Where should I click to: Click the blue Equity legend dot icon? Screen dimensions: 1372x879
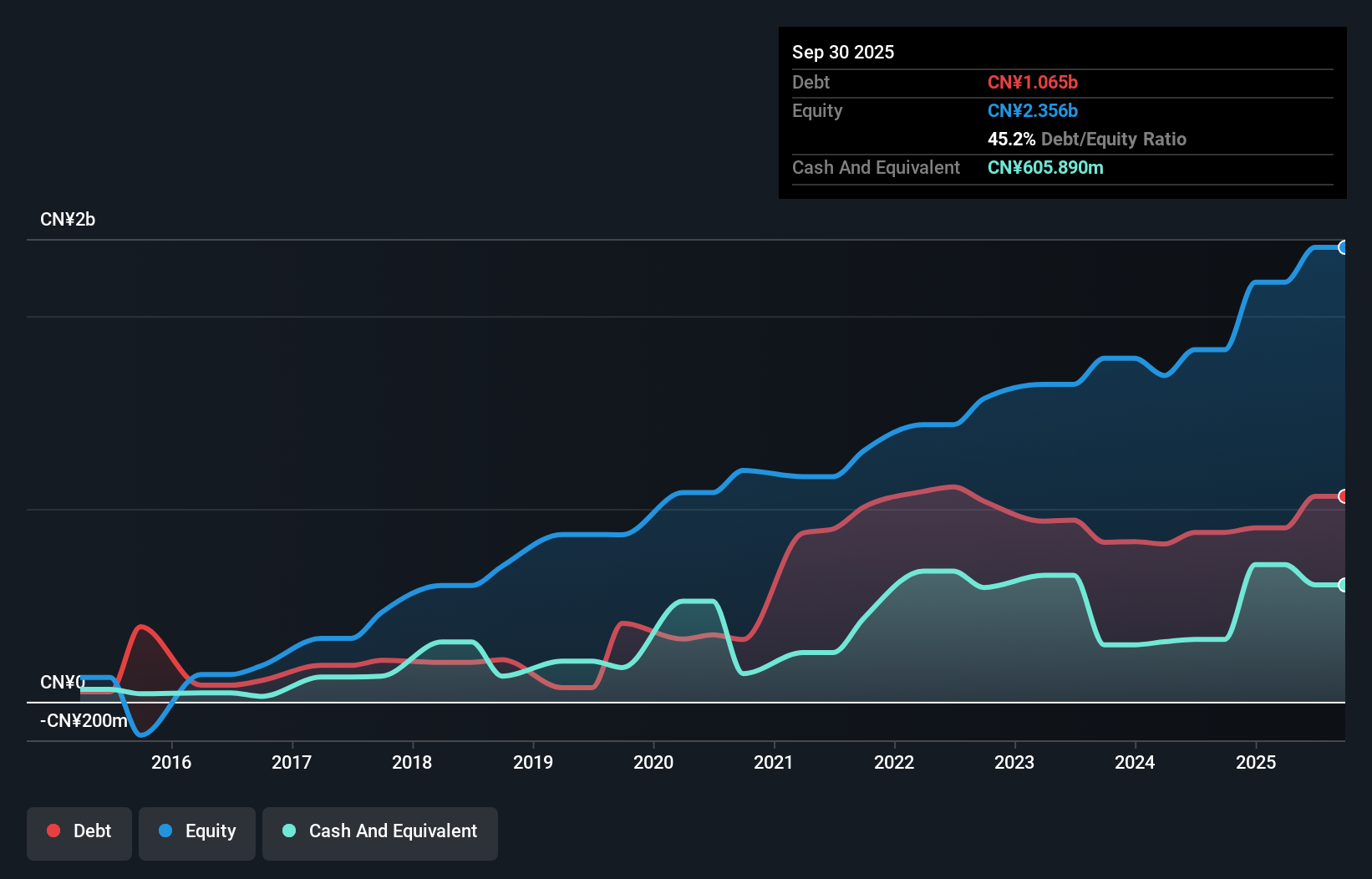click(165, 831)
